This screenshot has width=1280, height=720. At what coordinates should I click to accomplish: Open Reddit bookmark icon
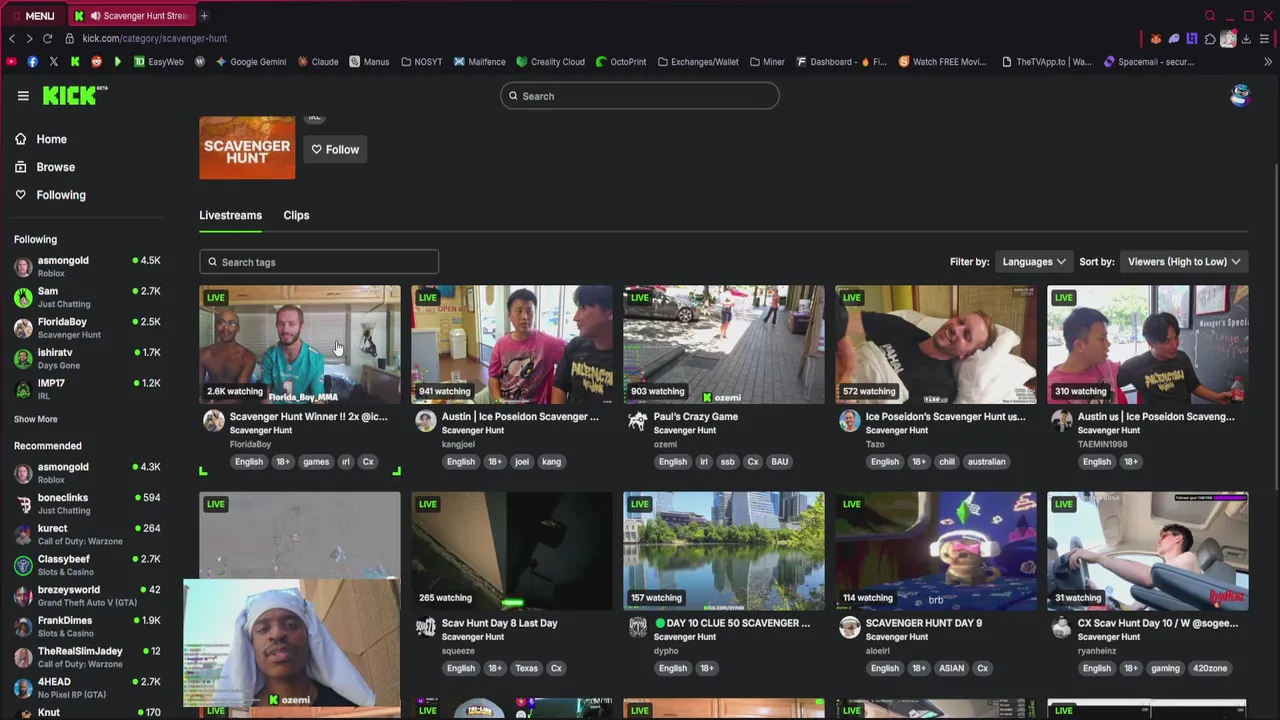pos(96,62)
